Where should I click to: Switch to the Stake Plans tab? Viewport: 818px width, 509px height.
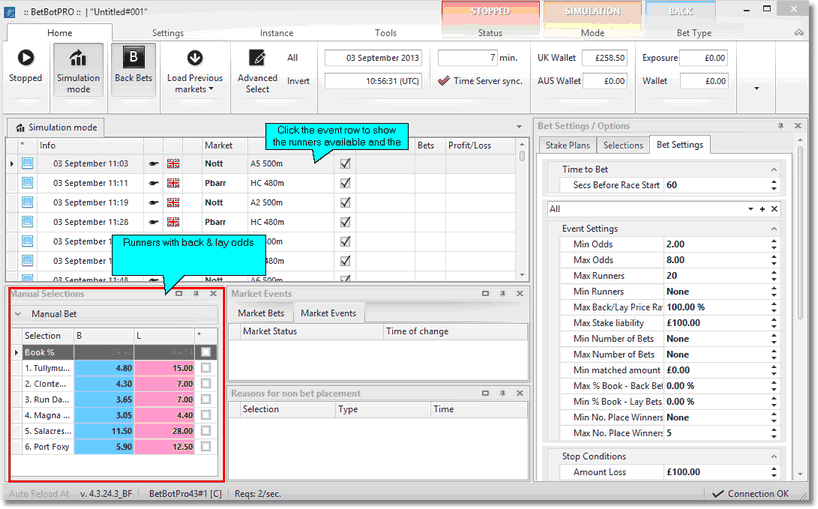(568, 146)
